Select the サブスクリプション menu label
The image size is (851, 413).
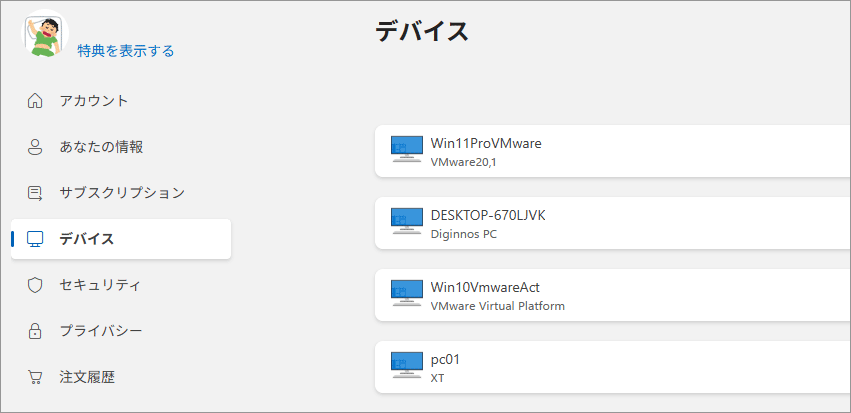click(121, 193)
